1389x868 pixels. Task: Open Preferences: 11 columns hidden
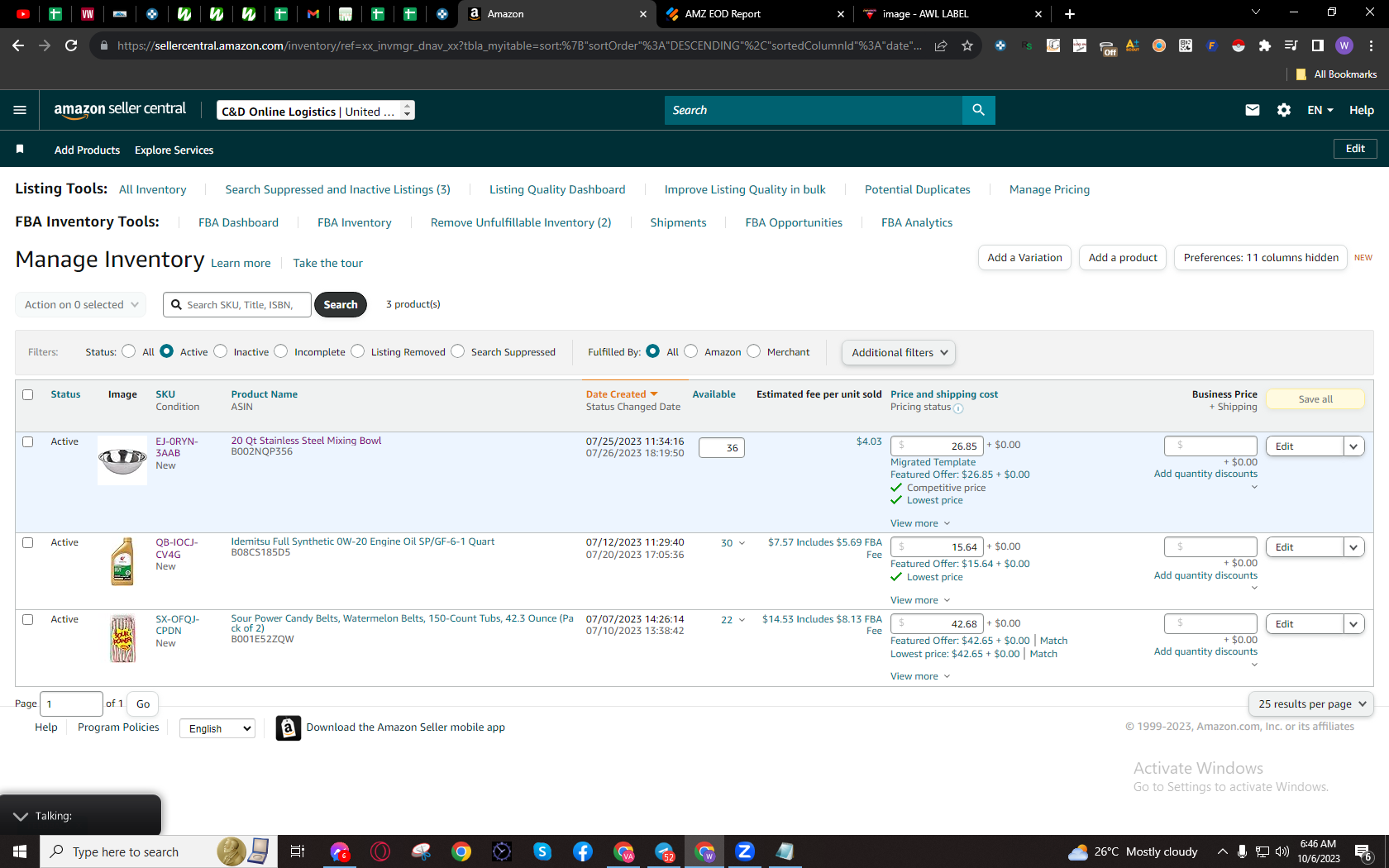[x=1261, y=258]
